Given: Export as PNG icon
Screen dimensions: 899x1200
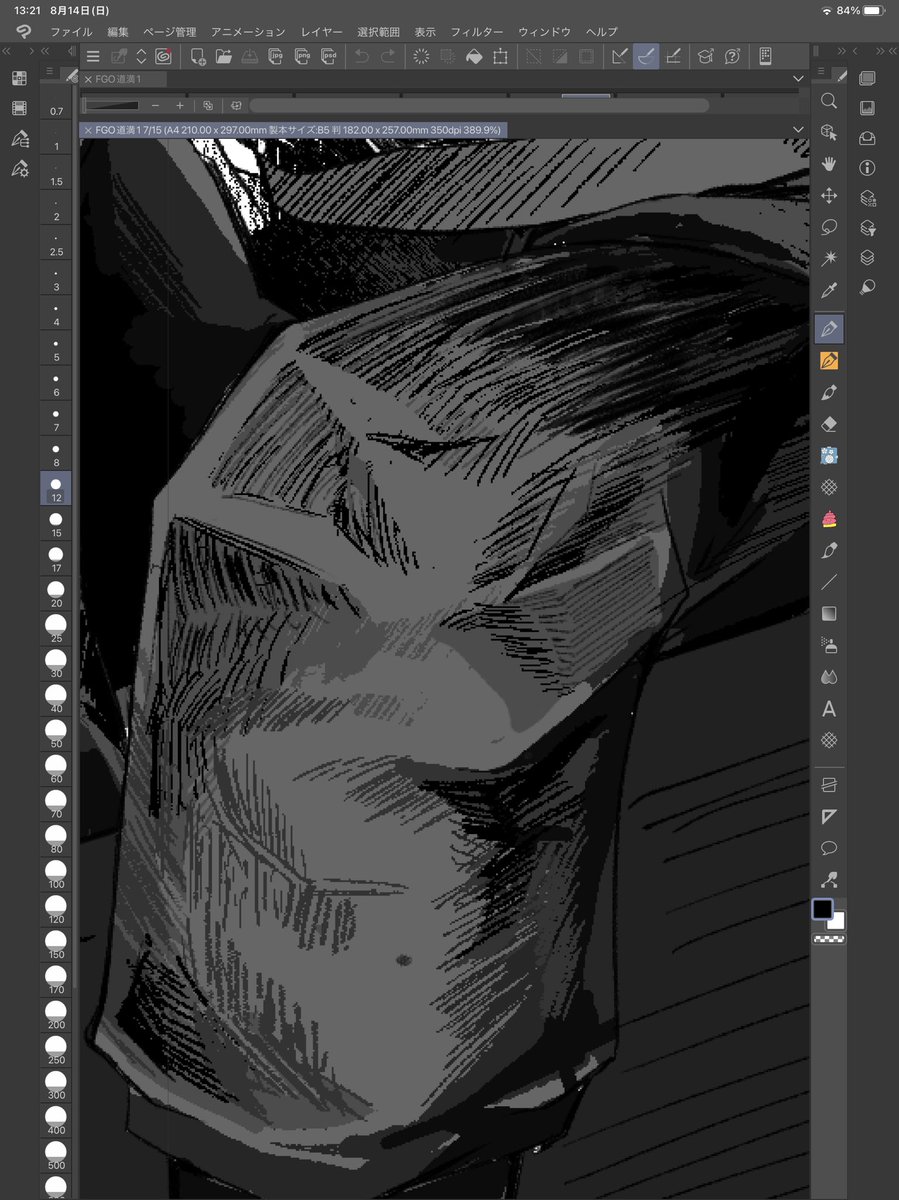Looking at the screenshot, I should click(301, 56).
